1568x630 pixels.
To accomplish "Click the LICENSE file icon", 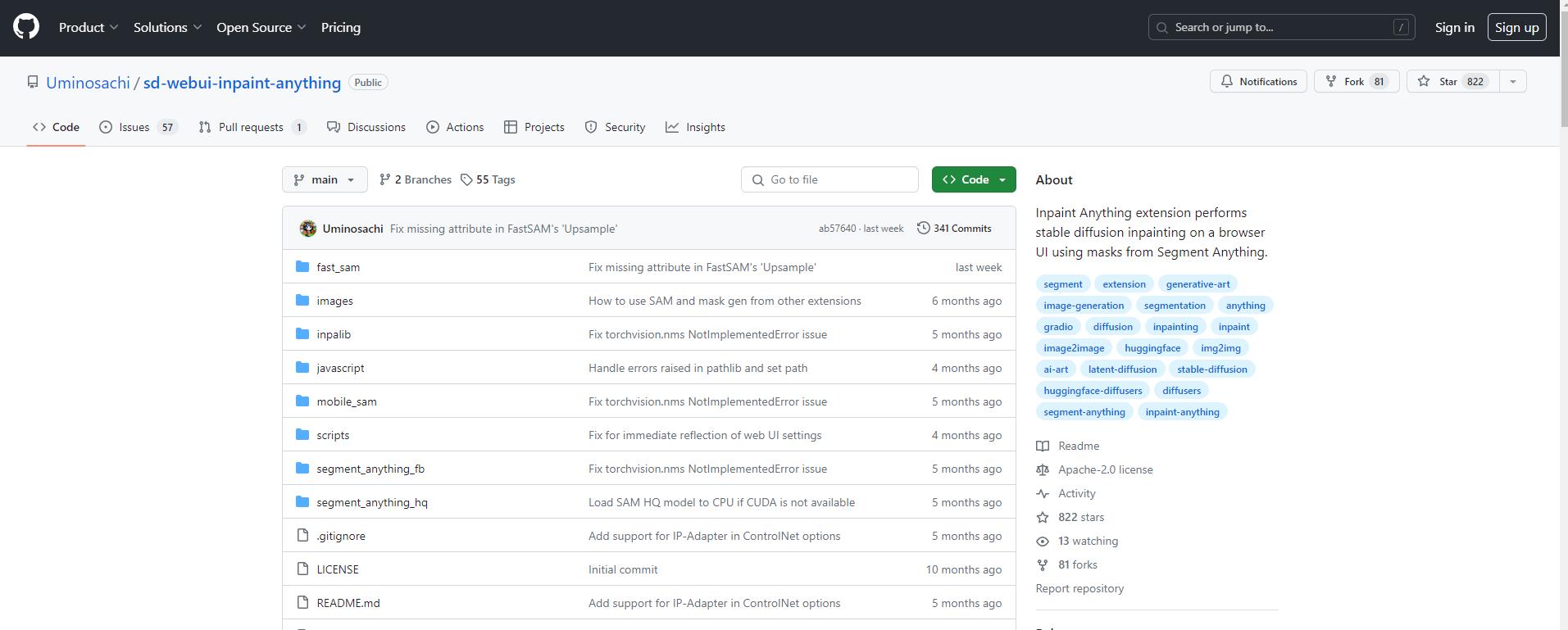I will pos(302,569).
